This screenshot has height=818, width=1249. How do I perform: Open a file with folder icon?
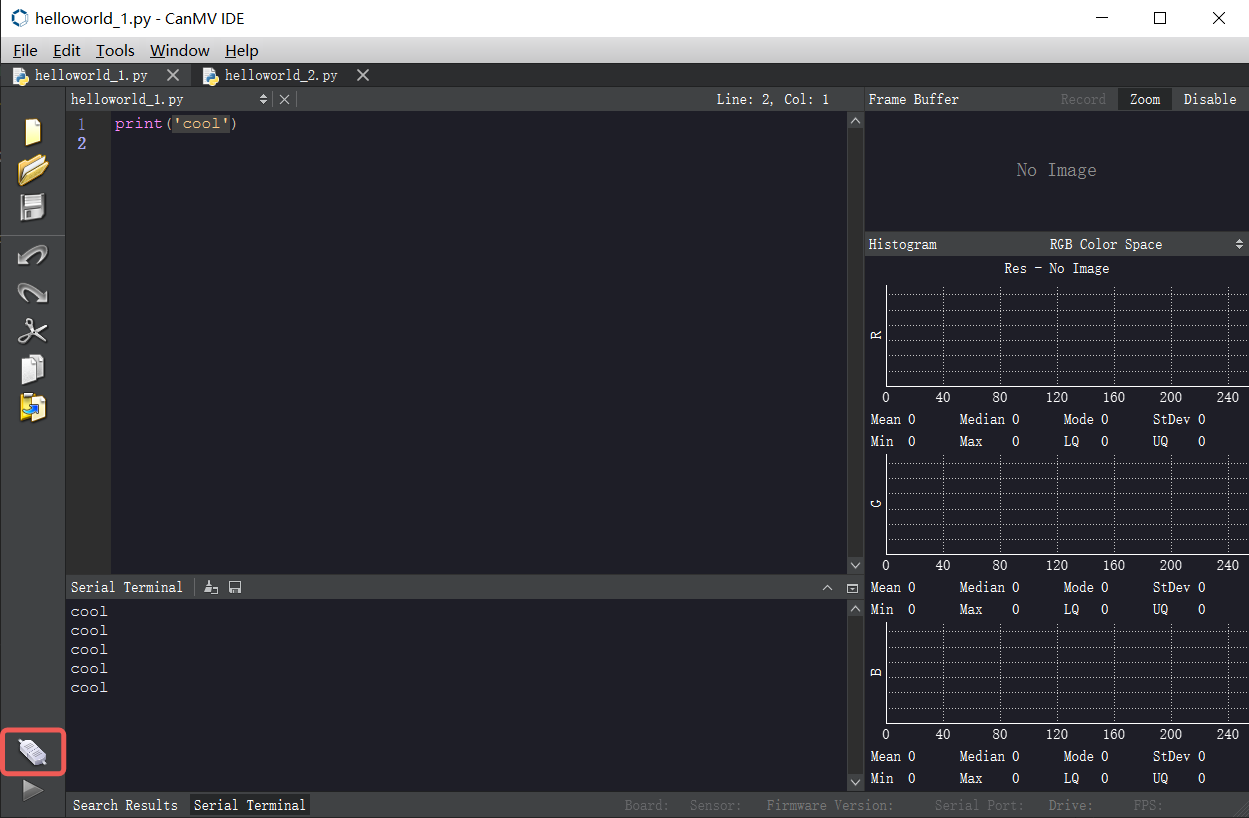33,170
